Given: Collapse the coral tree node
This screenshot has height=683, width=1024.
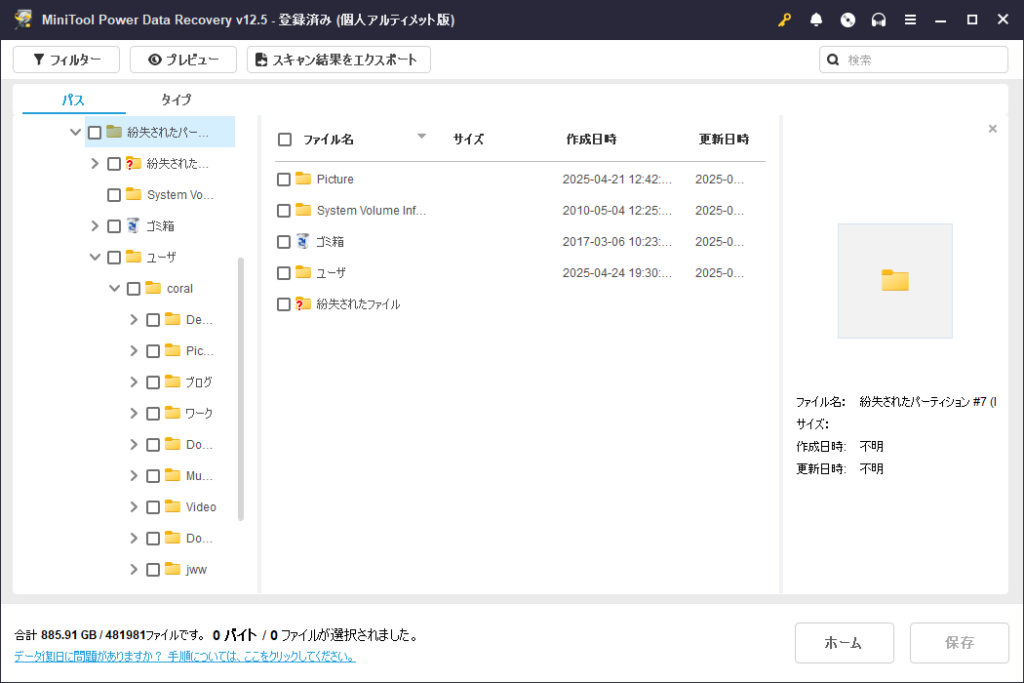Looking at the screenshot, I should coord(114,288).
